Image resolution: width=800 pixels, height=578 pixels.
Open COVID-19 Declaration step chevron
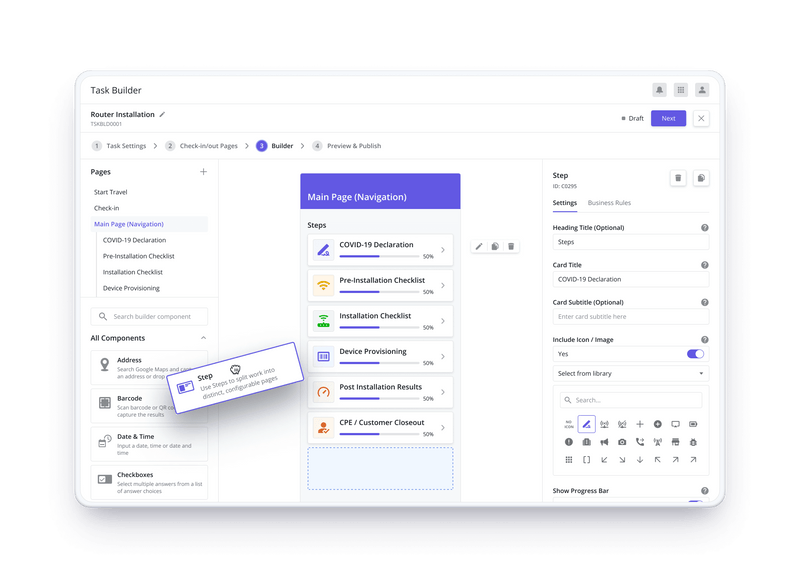click(x=443, y=249)
